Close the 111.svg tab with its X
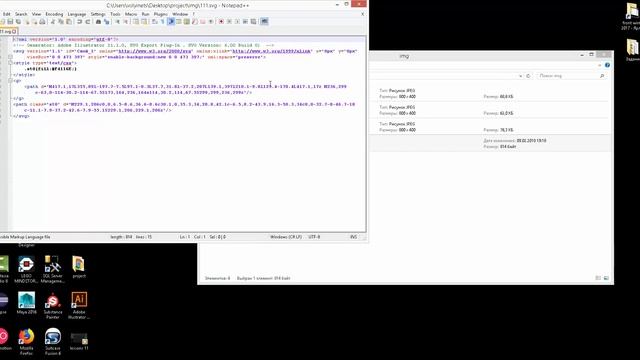Image resolution: width=640 pixels, height=360 pixels. tap(14, 31)
